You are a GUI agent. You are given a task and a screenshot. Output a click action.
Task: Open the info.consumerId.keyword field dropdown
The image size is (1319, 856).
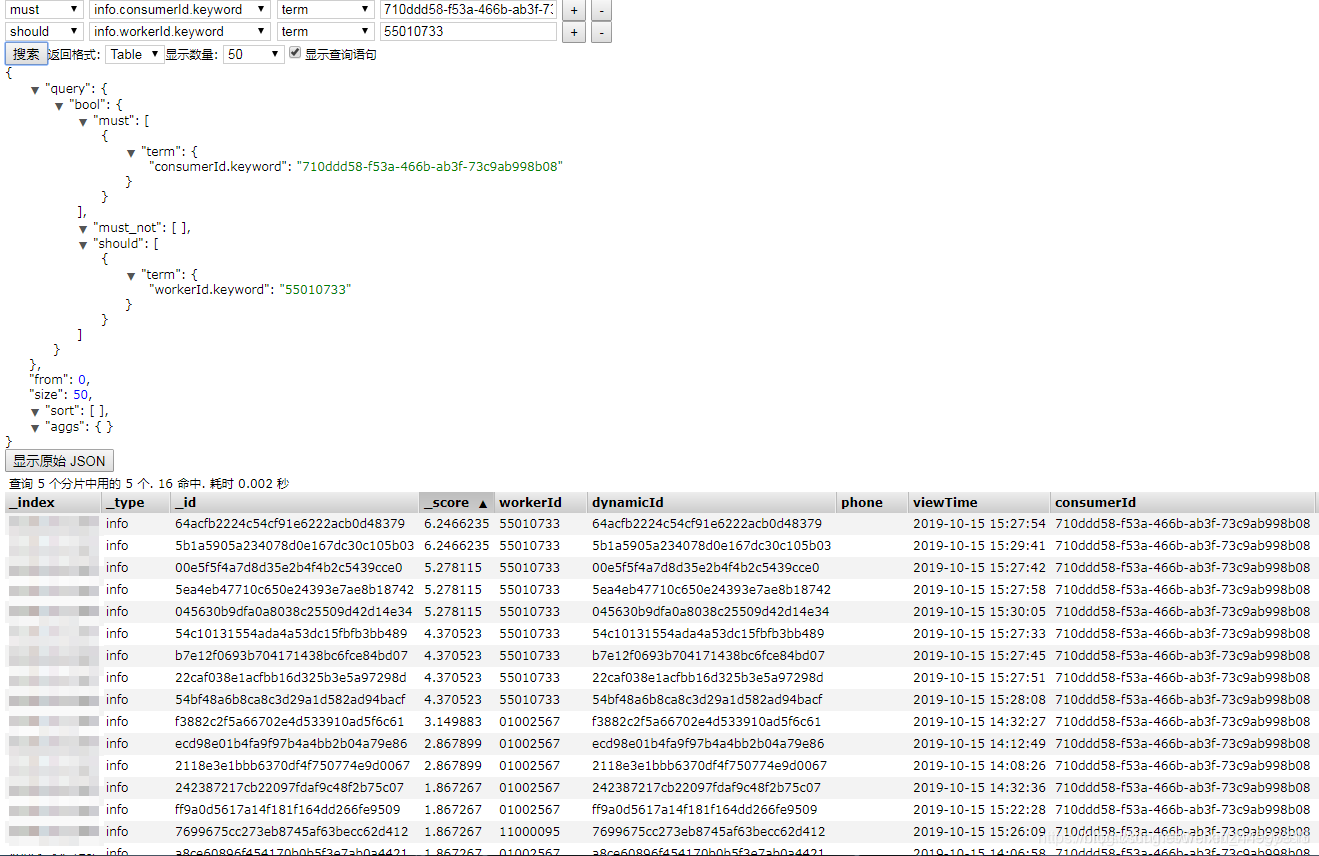click(180, 9)
